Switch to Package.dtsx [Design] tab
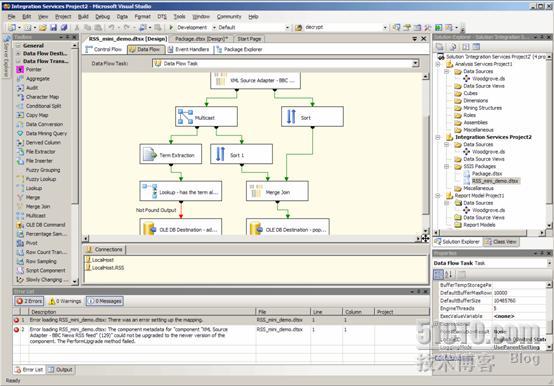Viewport: 554px width, 386px height. [x=201, y=39]
